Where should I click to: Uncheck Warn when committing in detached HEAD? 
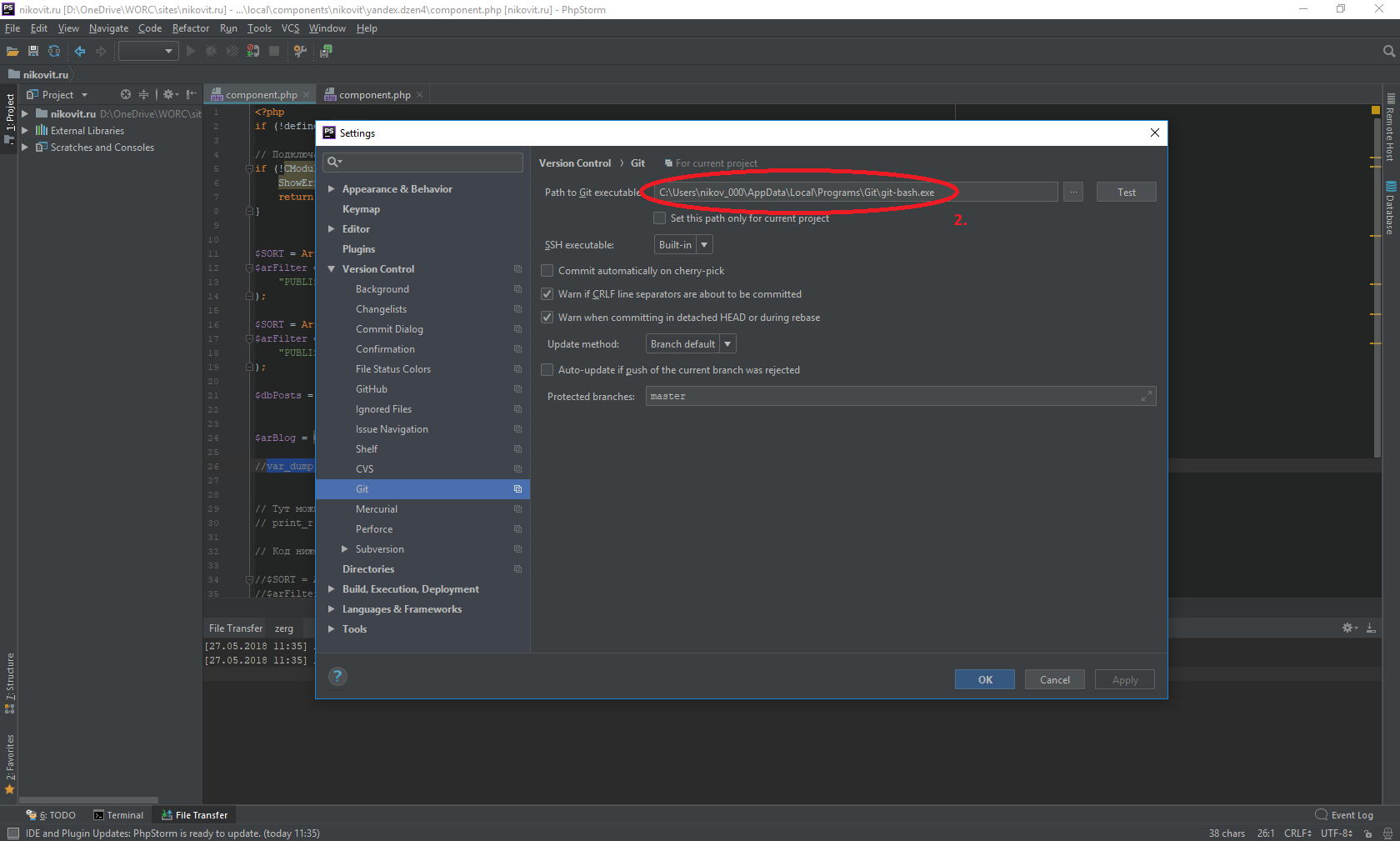547,318
